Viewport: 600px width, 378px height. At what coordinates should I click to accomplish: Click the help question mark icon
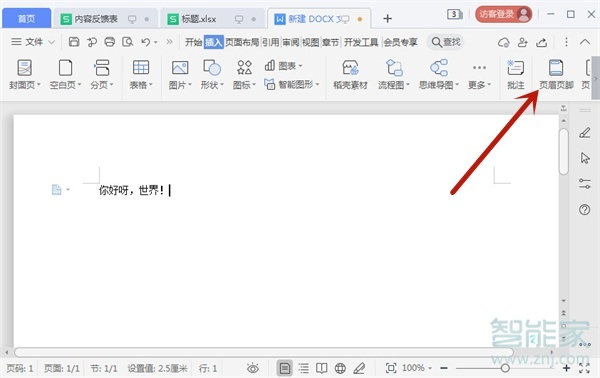pyautogui.click(x=584, y=210)
